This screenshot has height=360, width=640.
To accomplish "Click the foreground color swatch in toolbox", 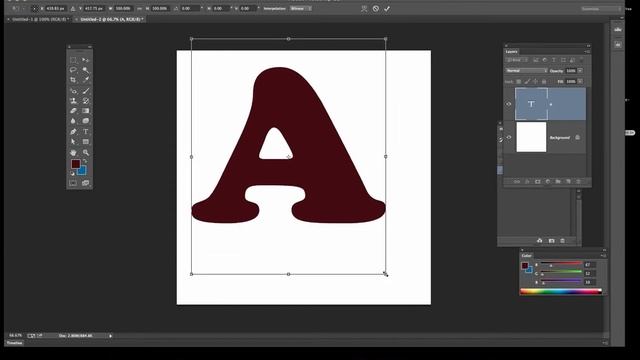I will (75, 163).
